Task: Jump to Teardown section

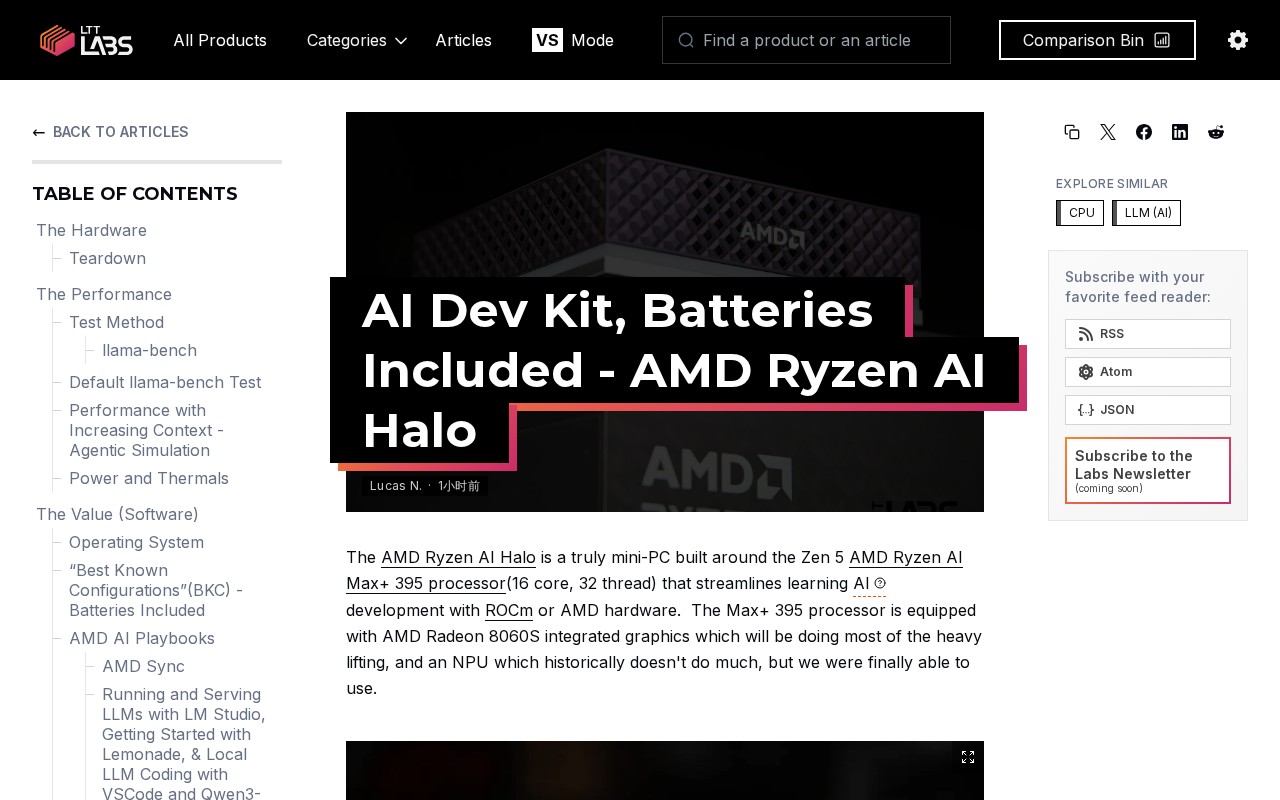Action: 107,258
